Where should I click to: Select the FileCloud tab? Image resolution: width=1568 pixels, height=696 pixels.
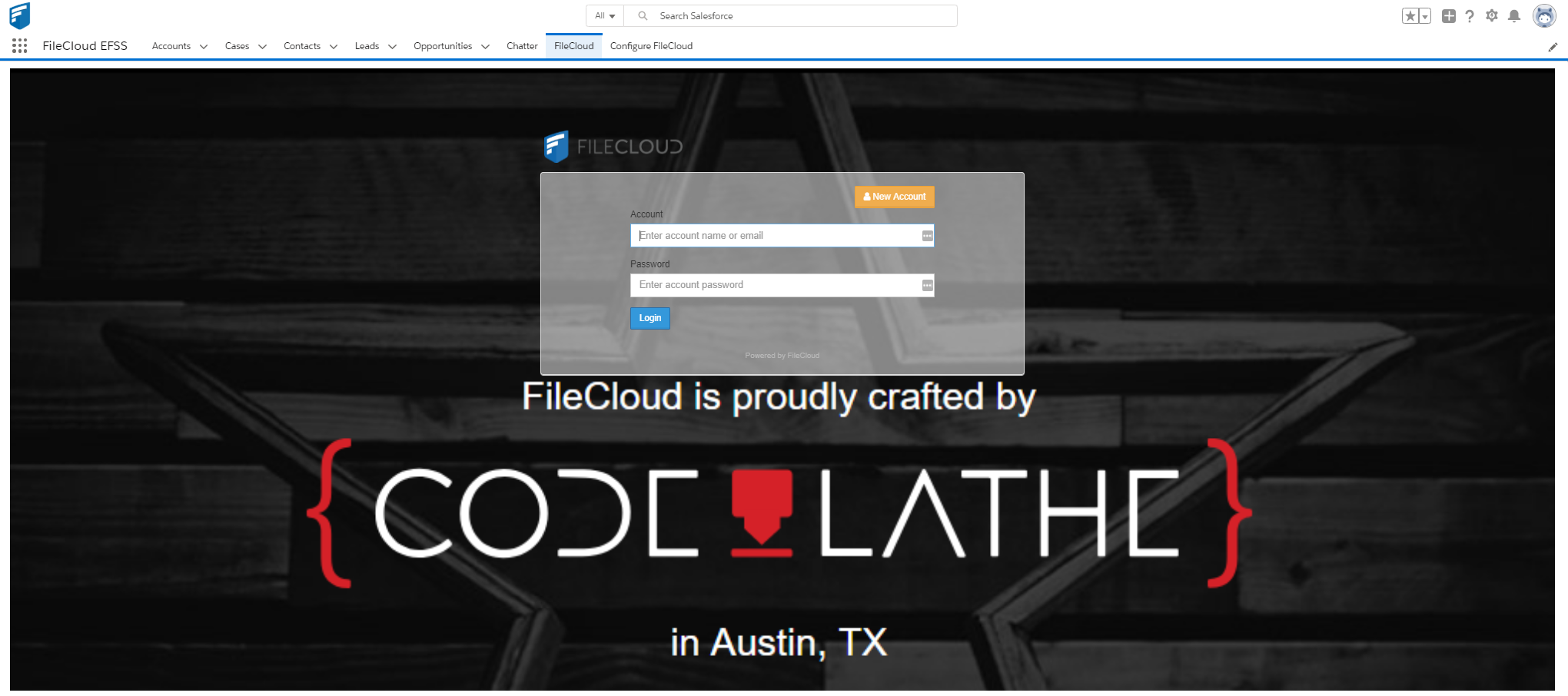point(574,46)
